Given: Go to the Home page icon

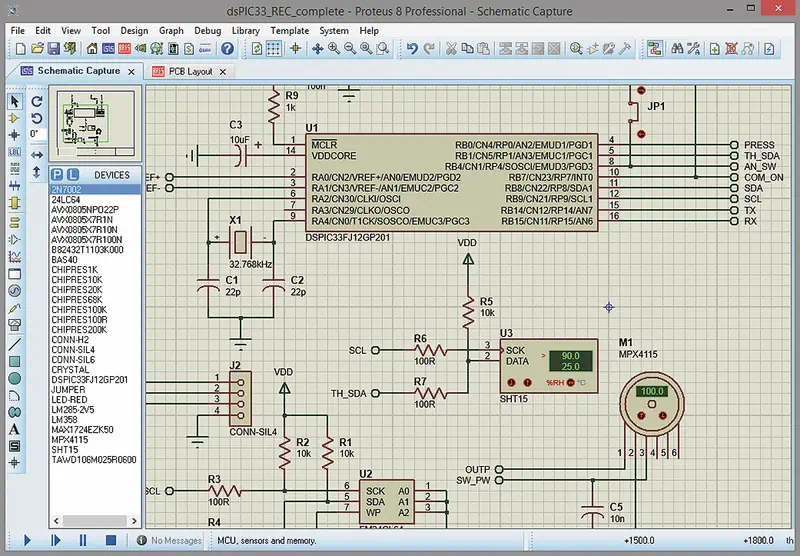Looking at the screenshot, I should (x=92, y=49).
